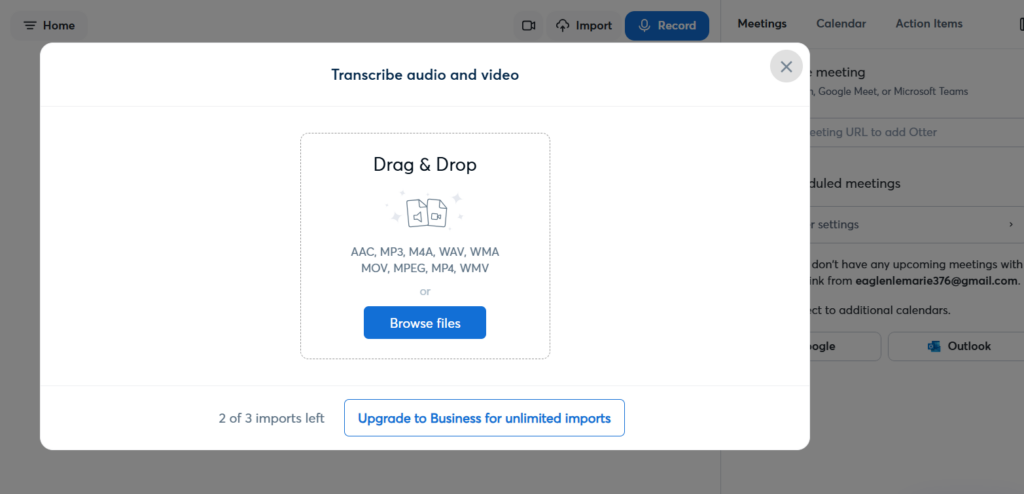
Task: Start recording with the Record button
Action: tap(667, 25)
